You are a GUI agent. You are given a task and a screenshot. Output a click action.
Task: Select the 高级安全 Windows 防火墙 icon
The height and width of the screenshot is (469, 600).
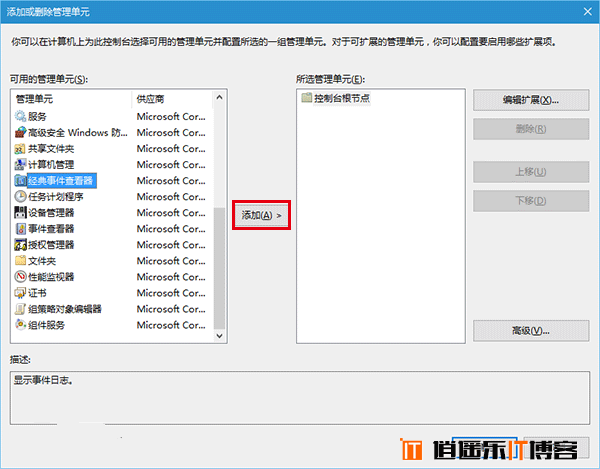(x=20, y=132)
